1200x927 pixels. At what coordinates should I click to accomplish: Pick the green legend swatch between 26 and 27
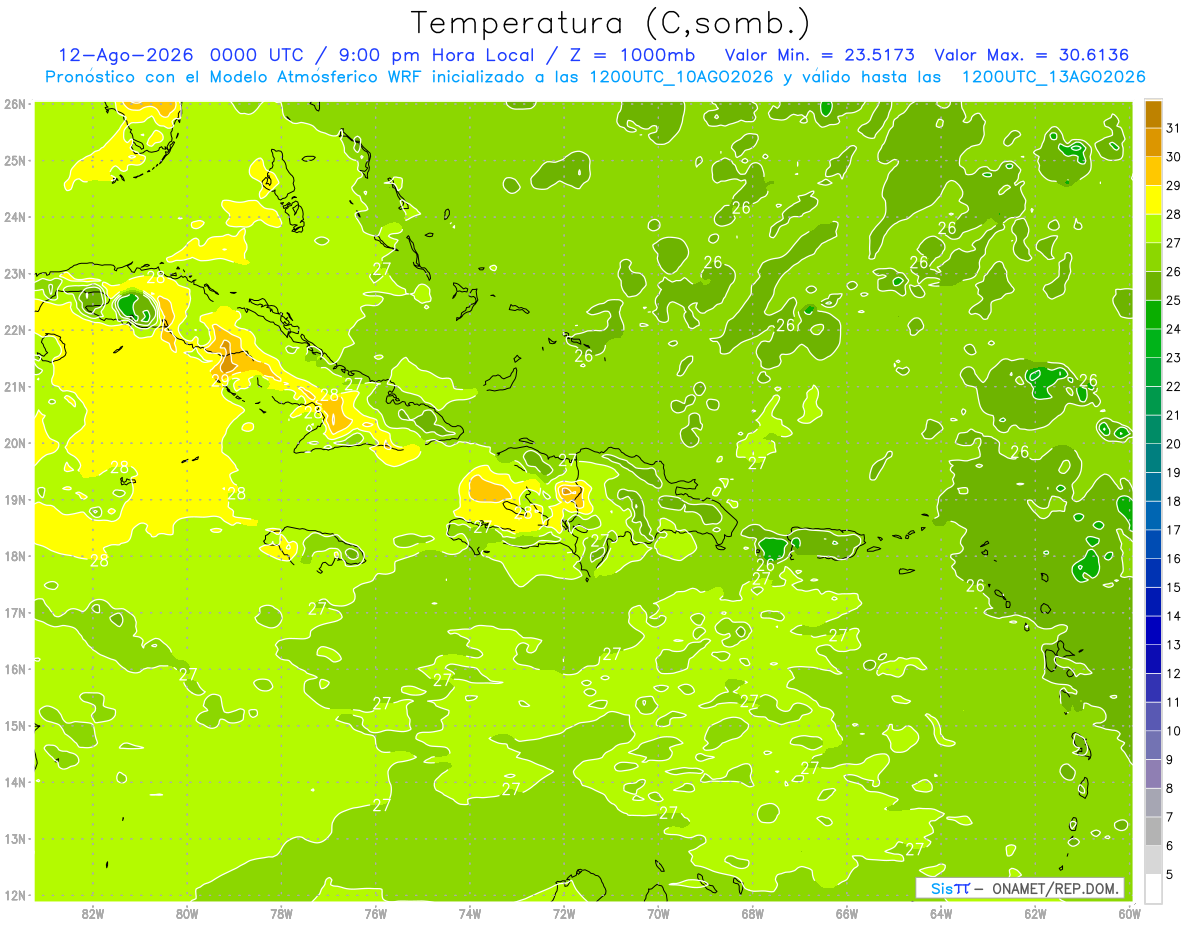1153,258
